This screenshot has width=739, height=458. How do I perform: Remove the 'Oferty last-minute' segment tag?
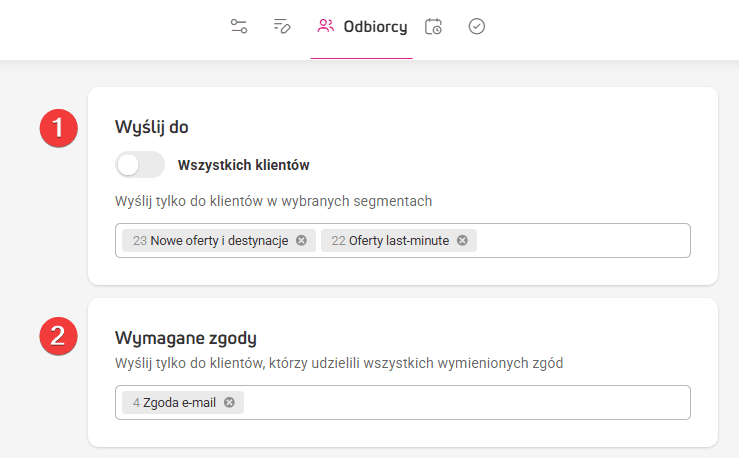tap(462, 241)
